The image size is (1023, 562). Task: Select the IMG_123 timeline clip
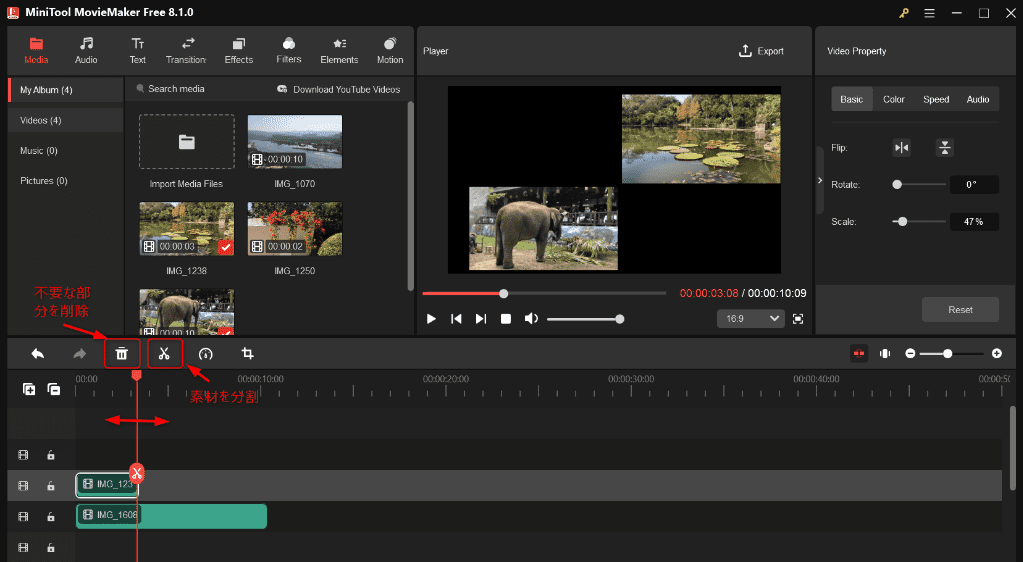click(107, 485)
